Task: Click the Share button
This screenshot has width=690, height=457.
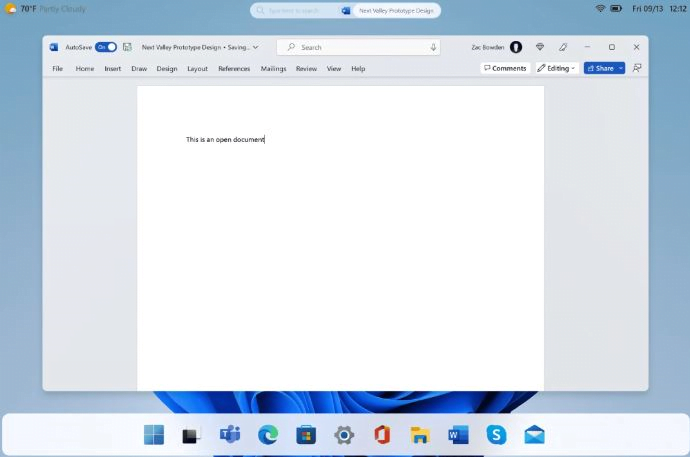Action: coord(600,68)
